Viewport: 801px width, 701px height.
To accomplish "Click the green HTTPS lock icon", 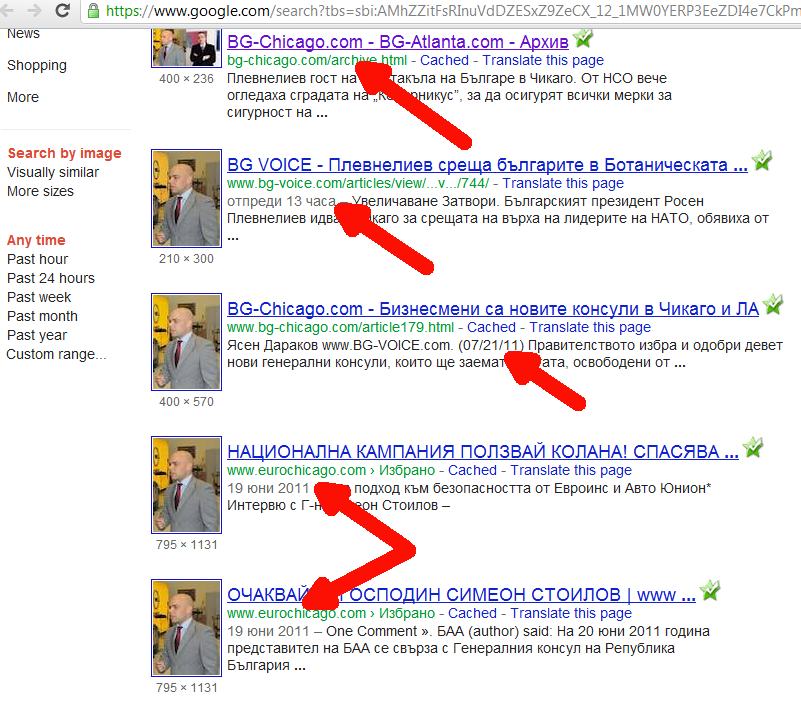I will [x=93, y=11].
